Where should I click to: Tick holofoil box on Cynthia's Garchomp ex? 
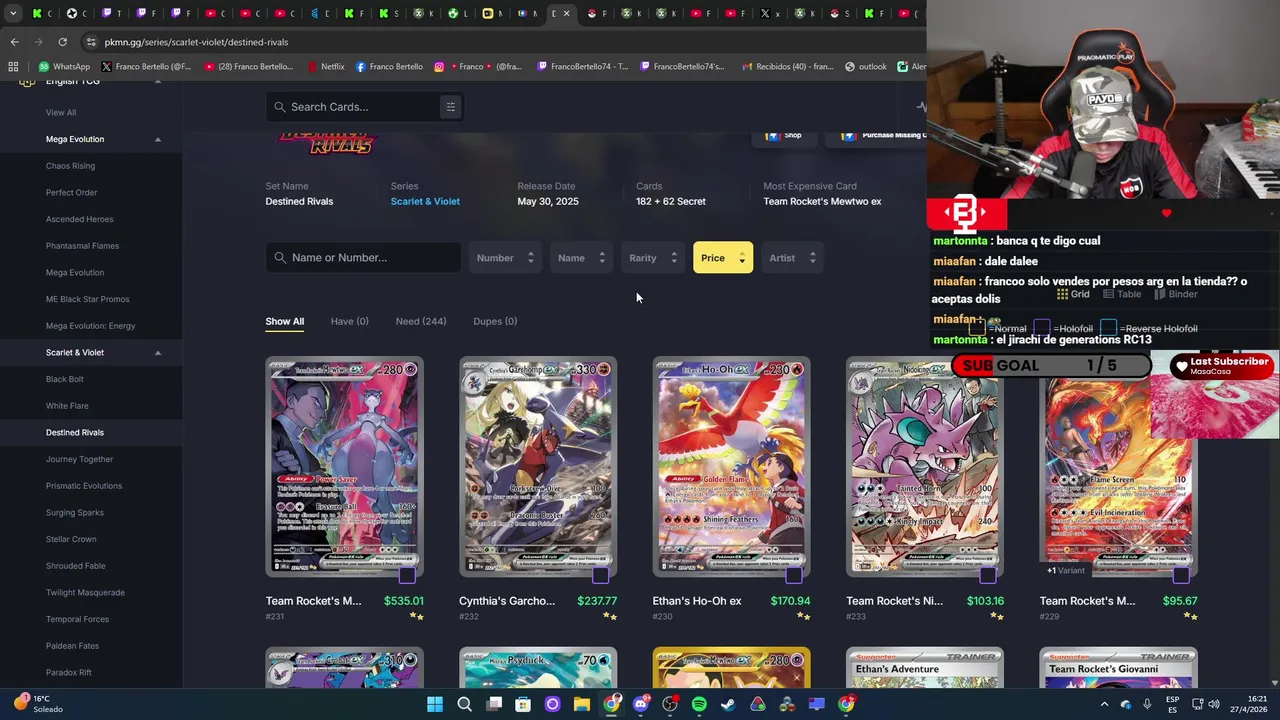point(600,575)
